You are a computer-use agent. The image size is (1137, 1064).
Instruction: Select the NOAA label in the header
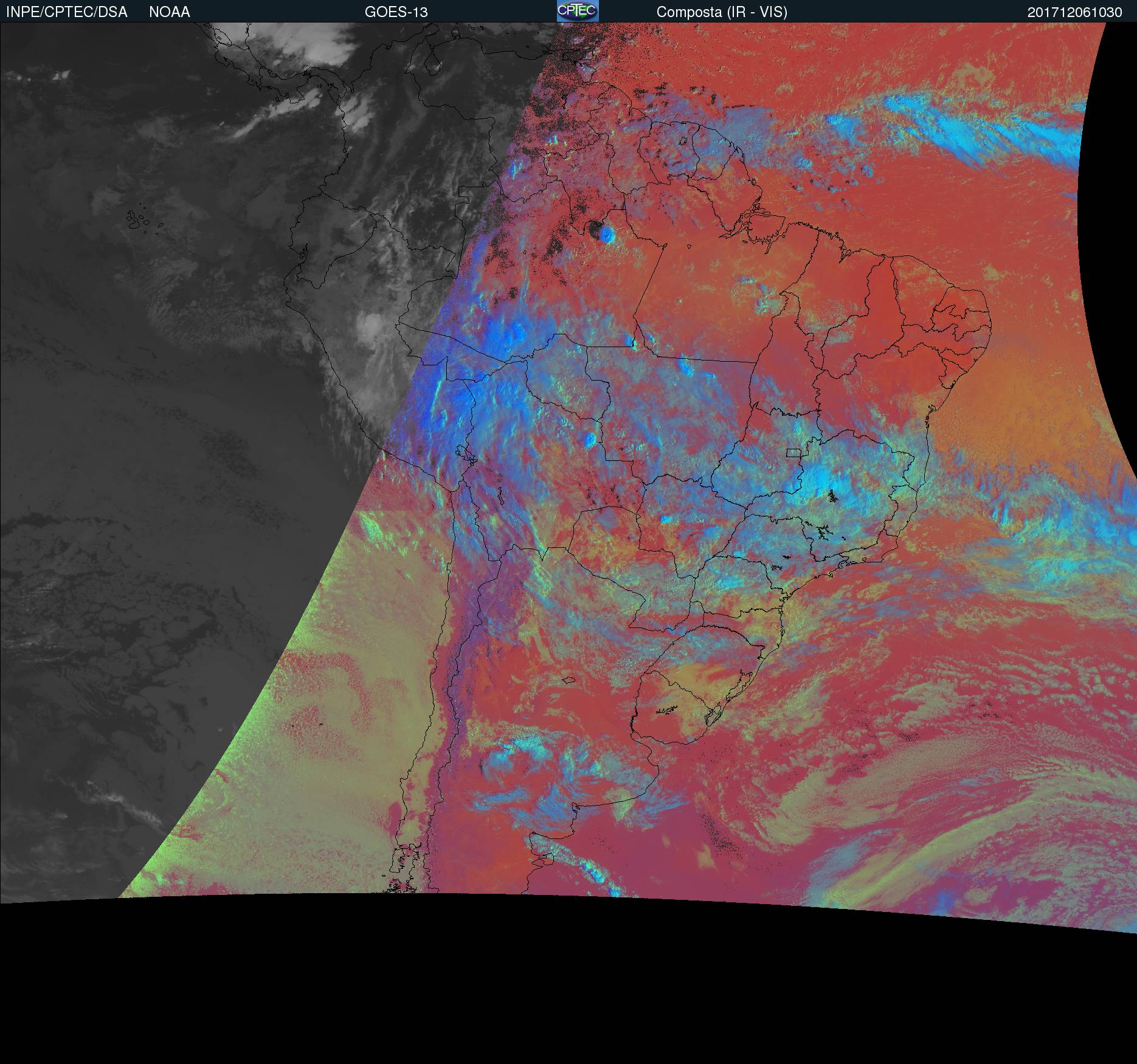click(x=170, y=12)
